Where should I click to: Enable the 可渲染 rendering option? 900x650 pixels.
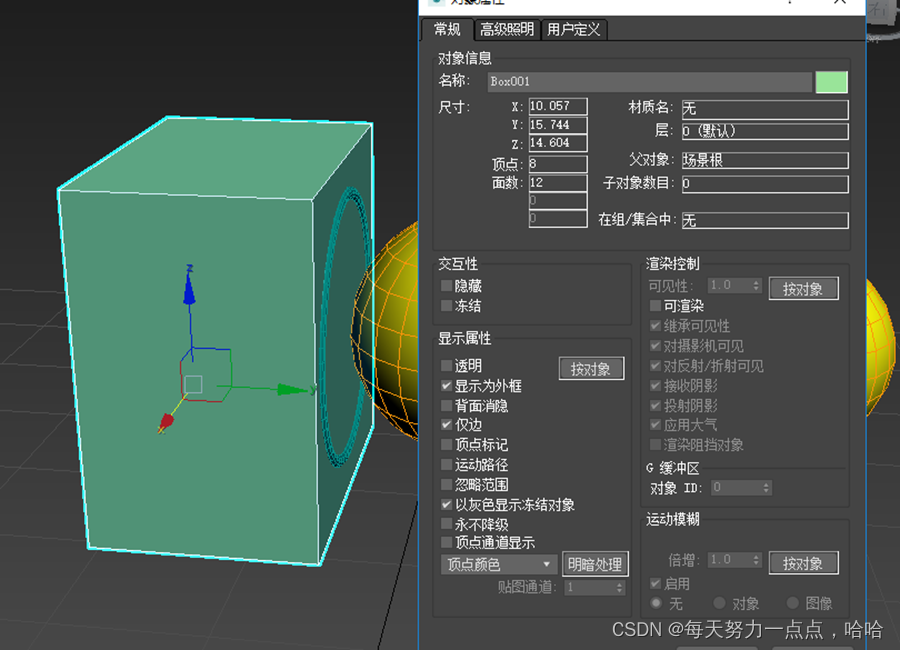[656, 305]
